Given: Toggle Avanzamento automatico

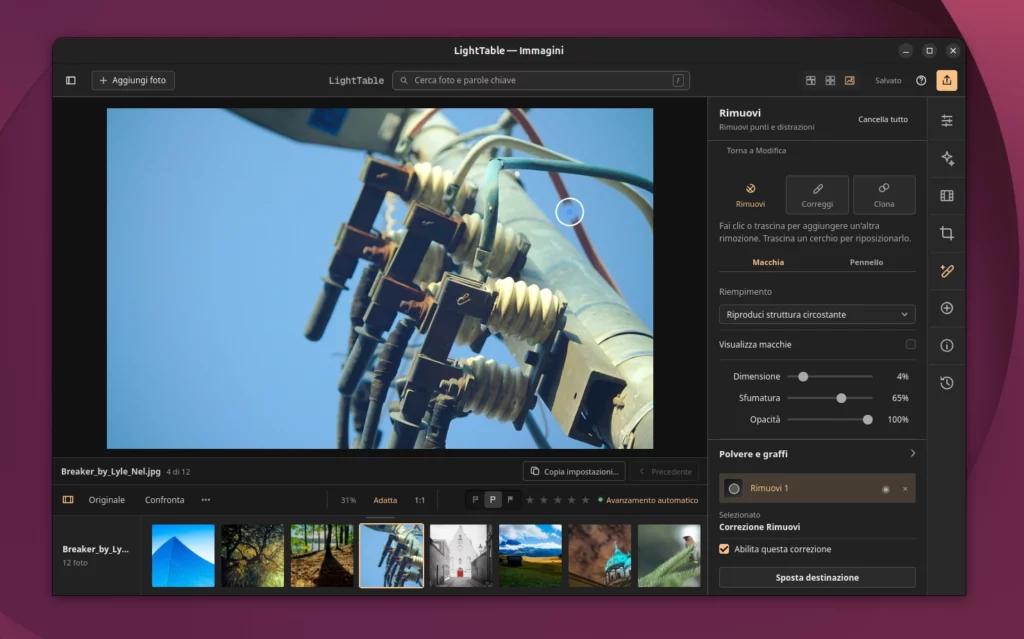Looking at the screenshot, I should 648,500.
